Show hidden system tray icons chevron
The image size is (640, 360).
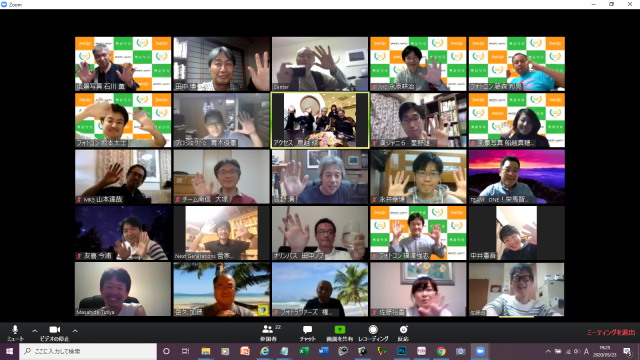[548, 351]
